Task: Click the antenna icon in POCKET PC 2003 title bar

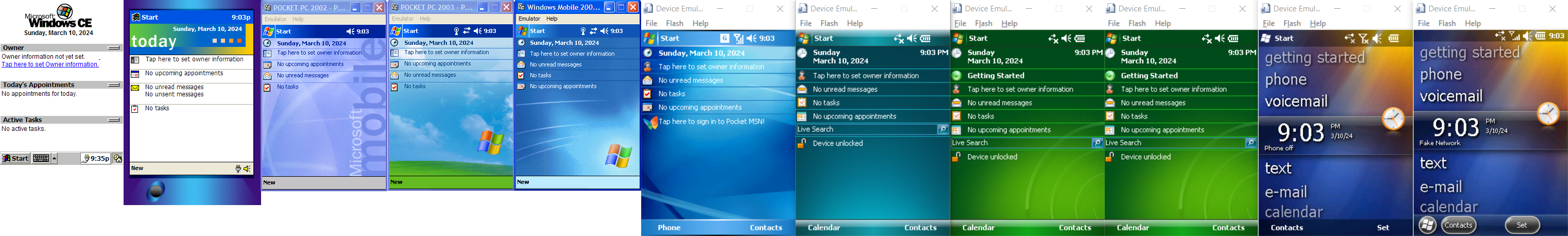Action: pos(457,31)
